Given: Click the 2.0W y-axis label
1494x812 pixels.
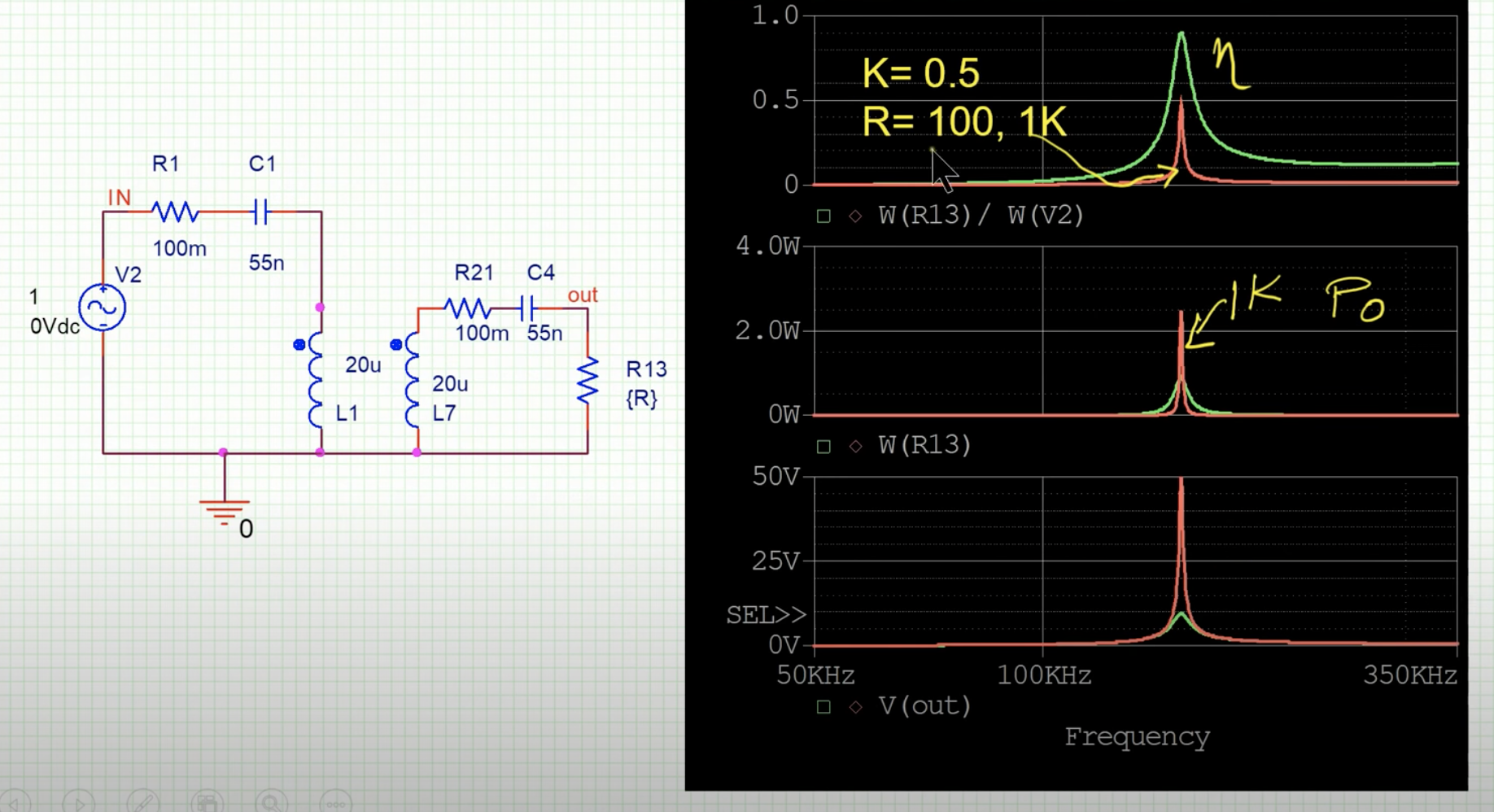Looking at the screenshot, I should [768, 330].
